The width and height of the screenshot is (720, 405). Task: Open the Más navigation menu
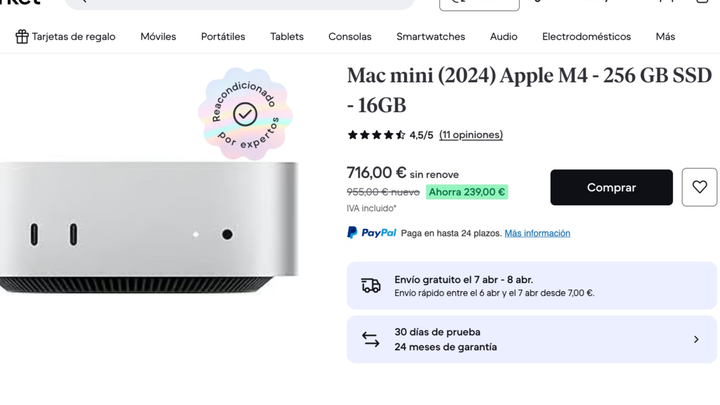pos(665,37)
